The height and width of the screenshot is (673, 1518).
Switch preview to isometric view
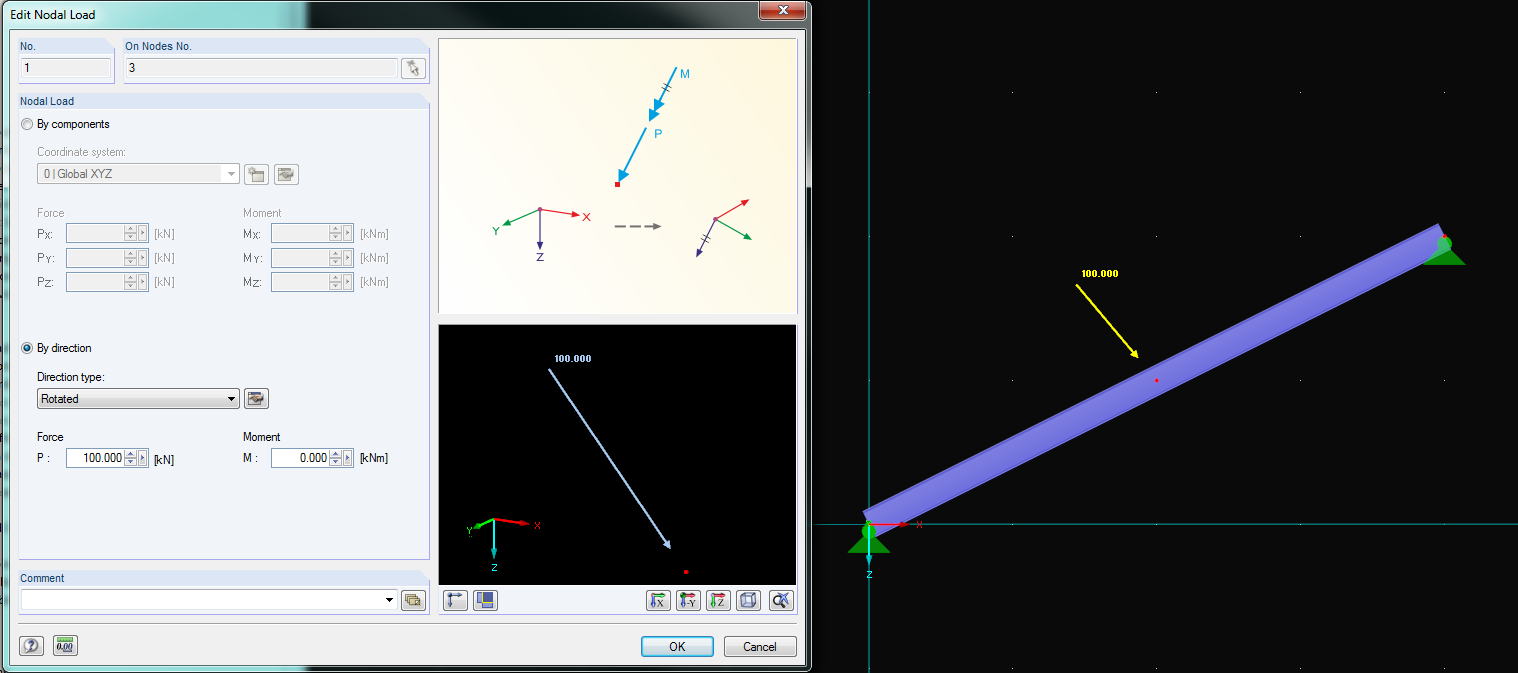coord(748,600)
